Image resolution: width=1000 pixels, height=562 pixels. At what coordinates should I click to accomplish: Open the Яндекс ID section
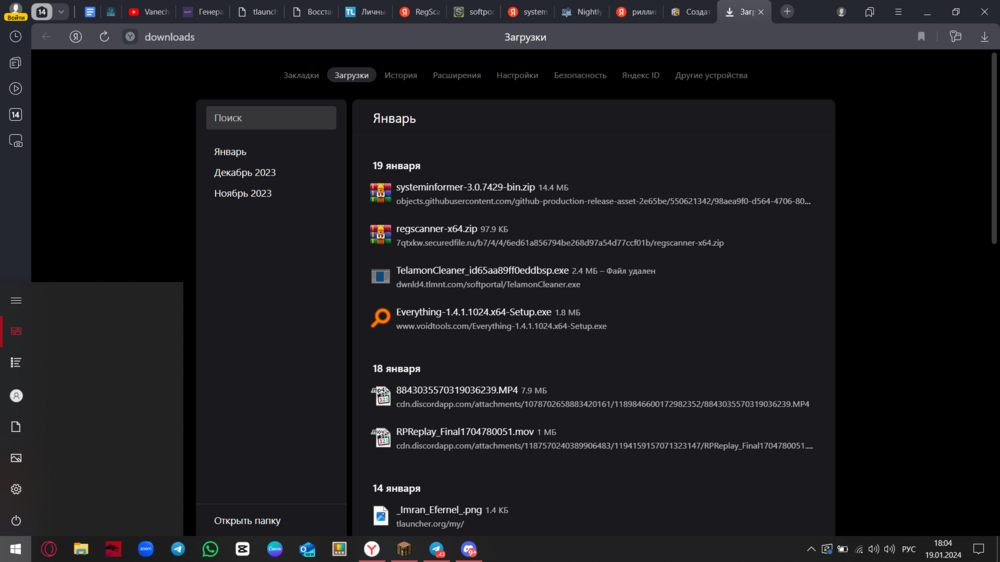coord(640,75)
